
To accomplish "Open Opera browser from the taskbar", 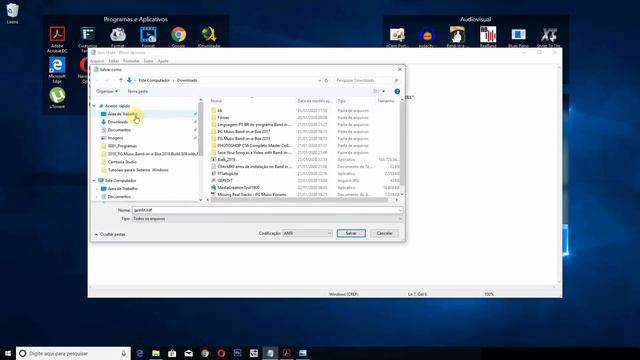I will [221, 353].
